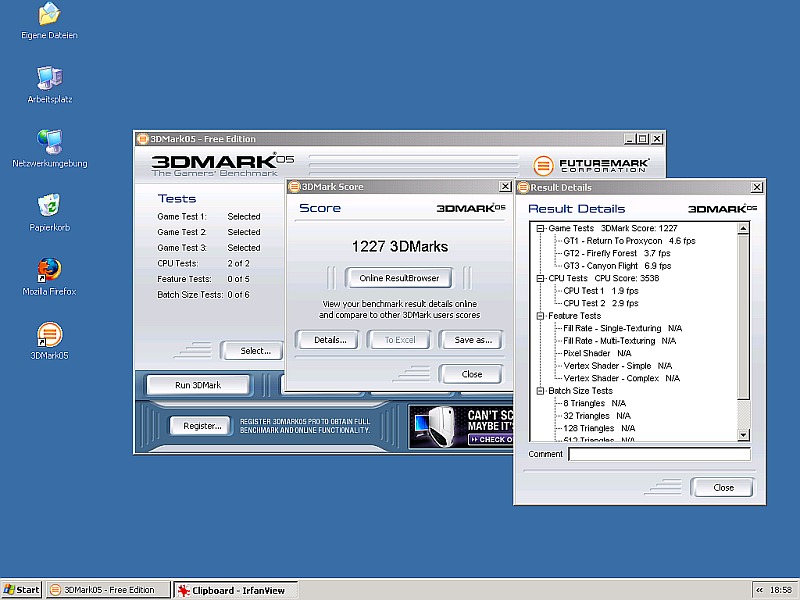800x600 pixels.
Task: Select Vertex Shader - Simple row
Action: tap(617, 366)
